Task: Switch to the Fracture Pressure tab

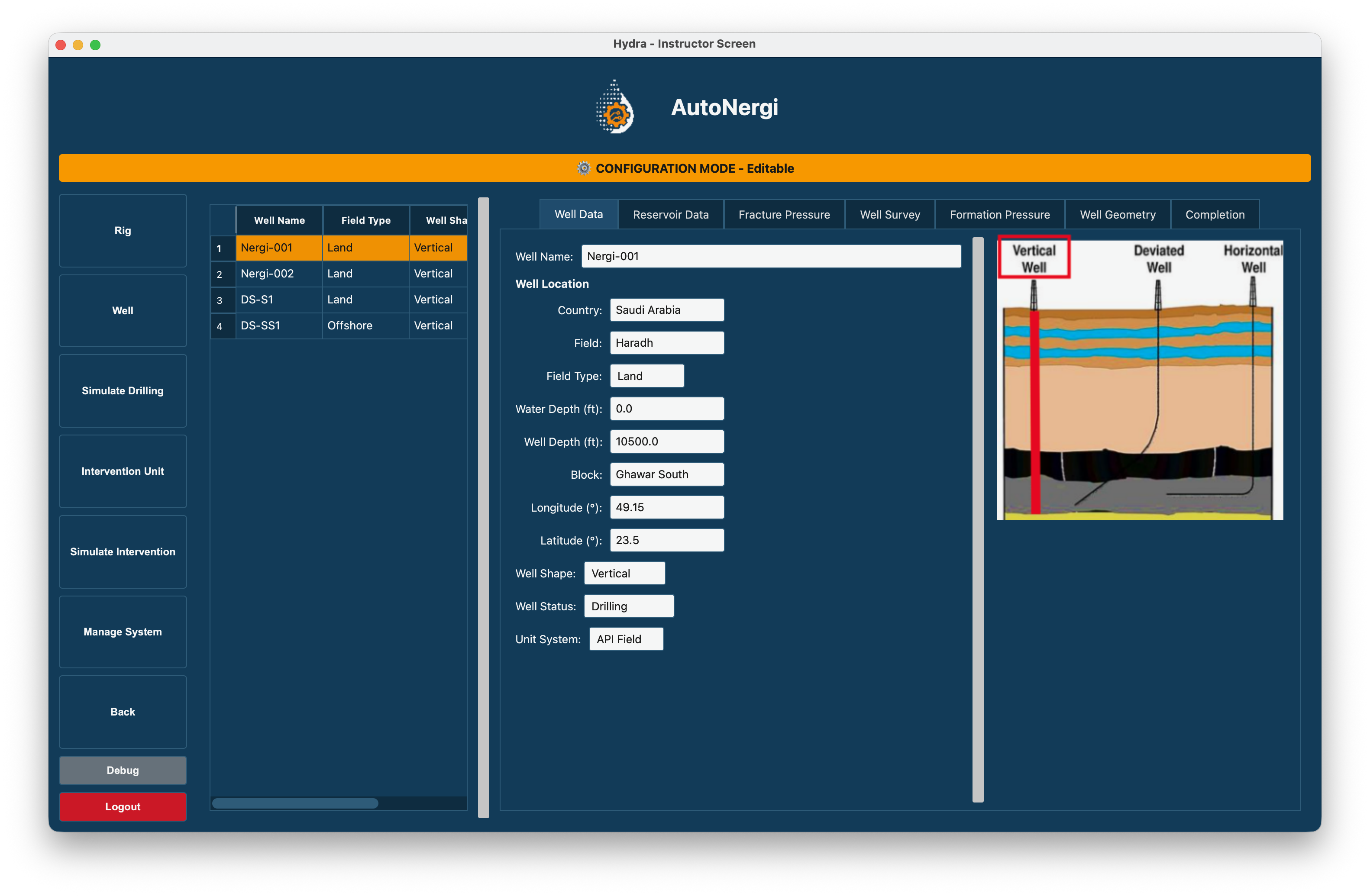Action: (784, 214)
